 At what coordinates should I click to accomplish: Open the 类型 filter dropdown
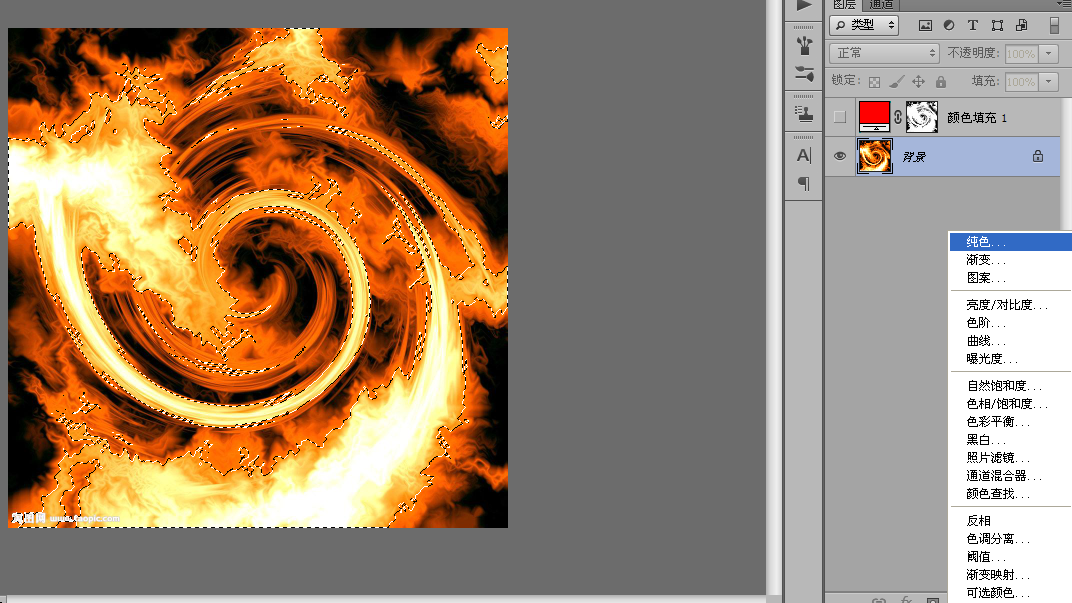coord(864,25)
